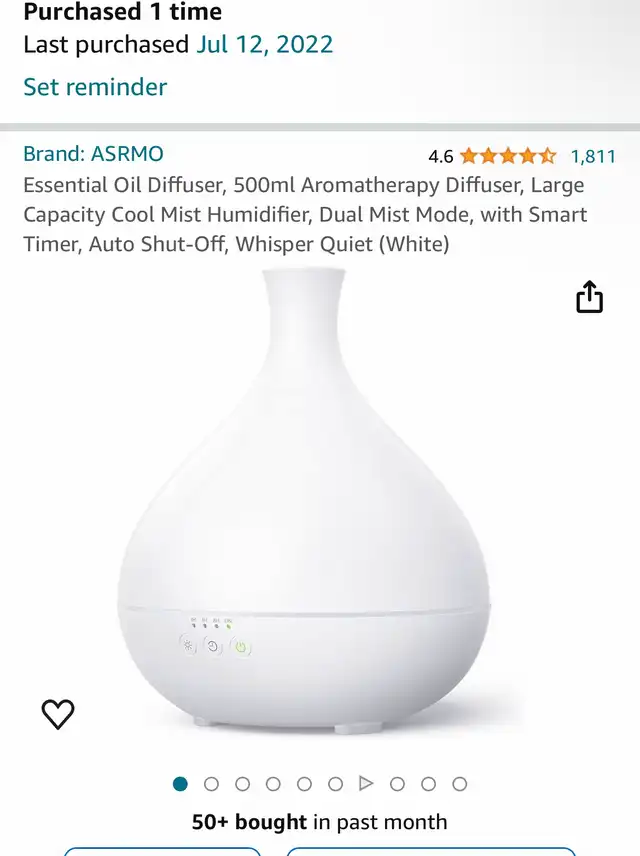The height and width of the screenshot is (856, 640).
Task: Tap the 4.6 rating number
Action: pos(441,157)
